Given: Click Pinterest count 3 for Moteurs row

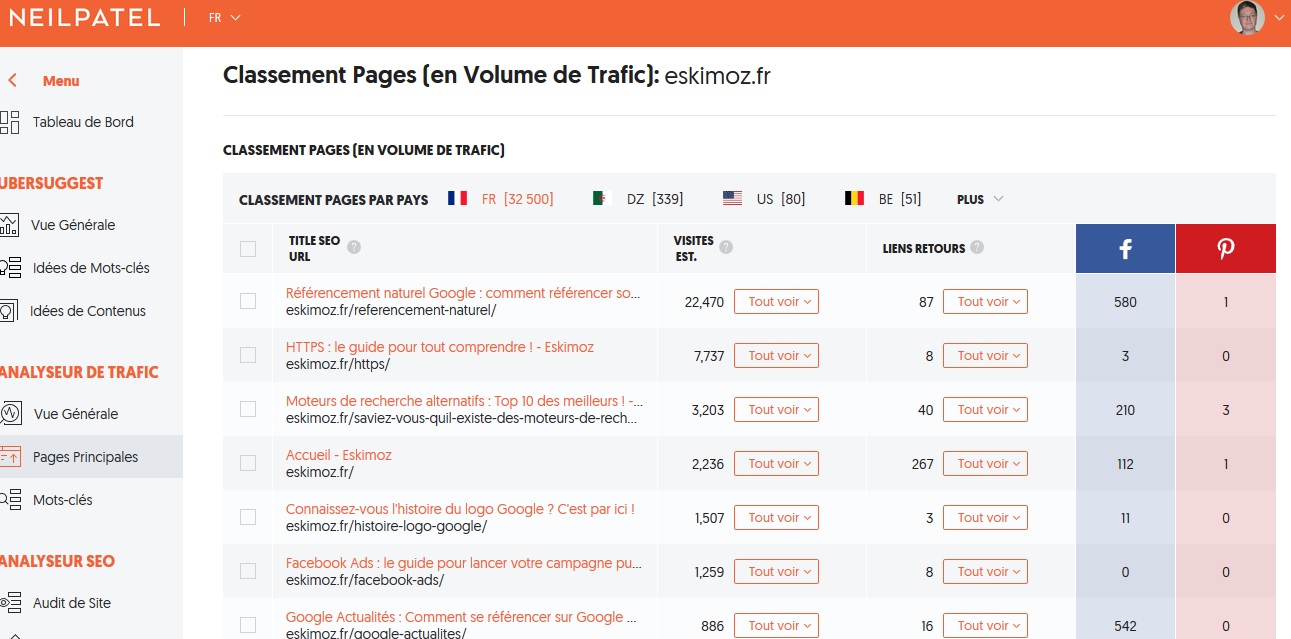Looking at the screenshot, I should [x=1226, y=410].
